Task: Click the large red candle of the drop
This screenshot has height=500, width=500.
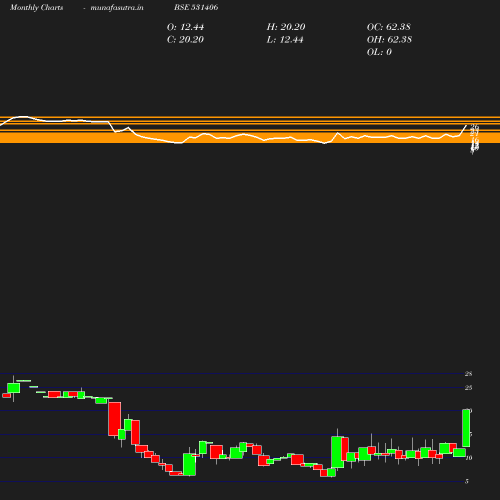Action: click(115, 419)
